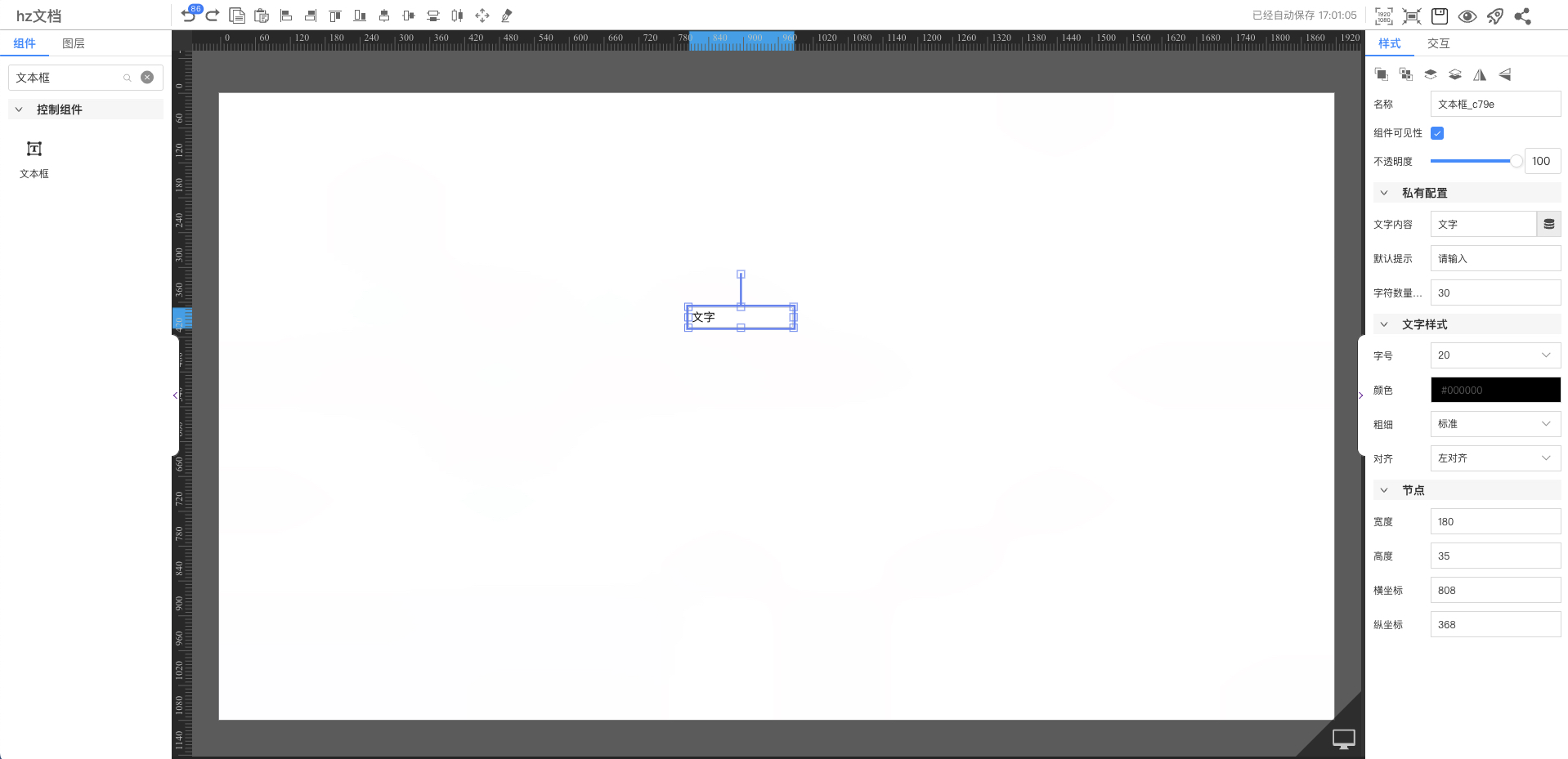Click the search magnifier in component search
This screenshot has width=1568, height=759.
(128, 78)
